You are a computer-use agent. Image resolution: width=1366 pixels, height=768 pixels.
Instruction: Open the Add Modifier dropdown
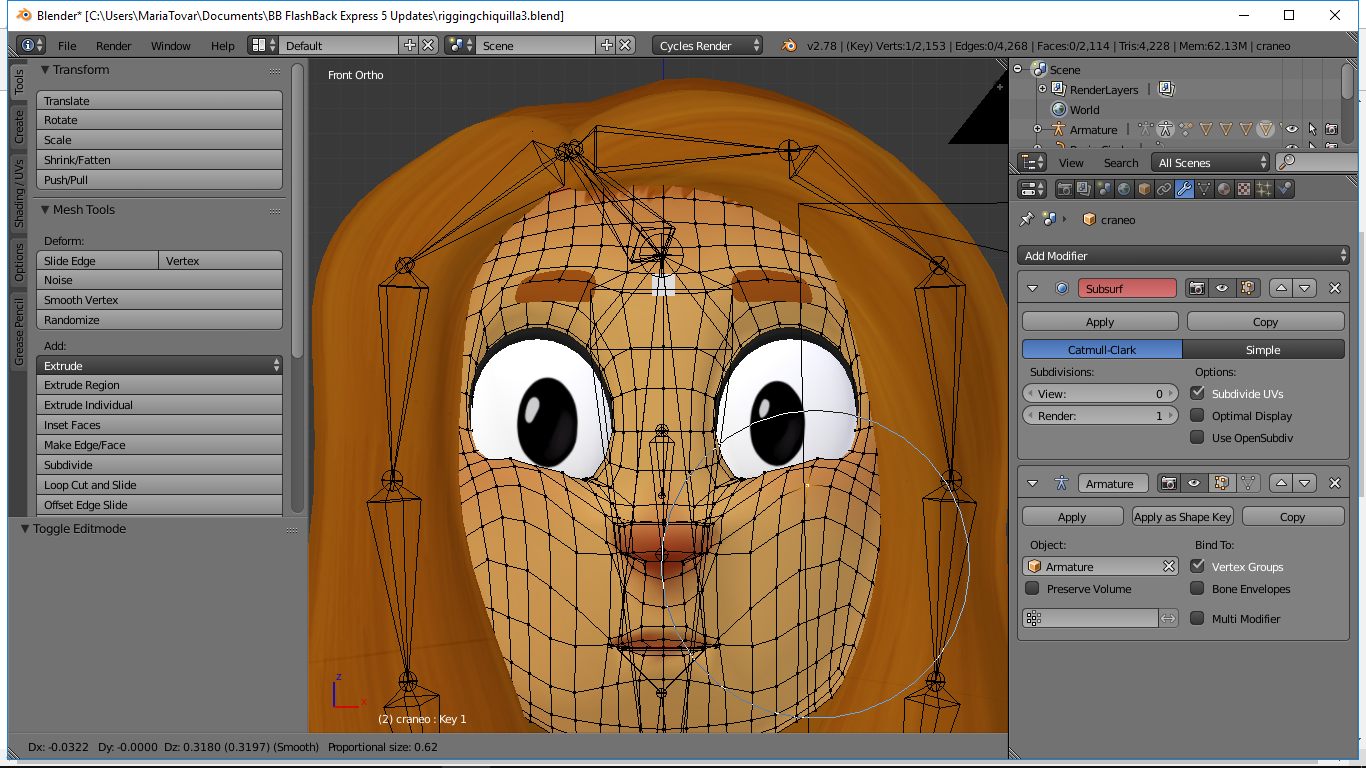point(1183,255)
